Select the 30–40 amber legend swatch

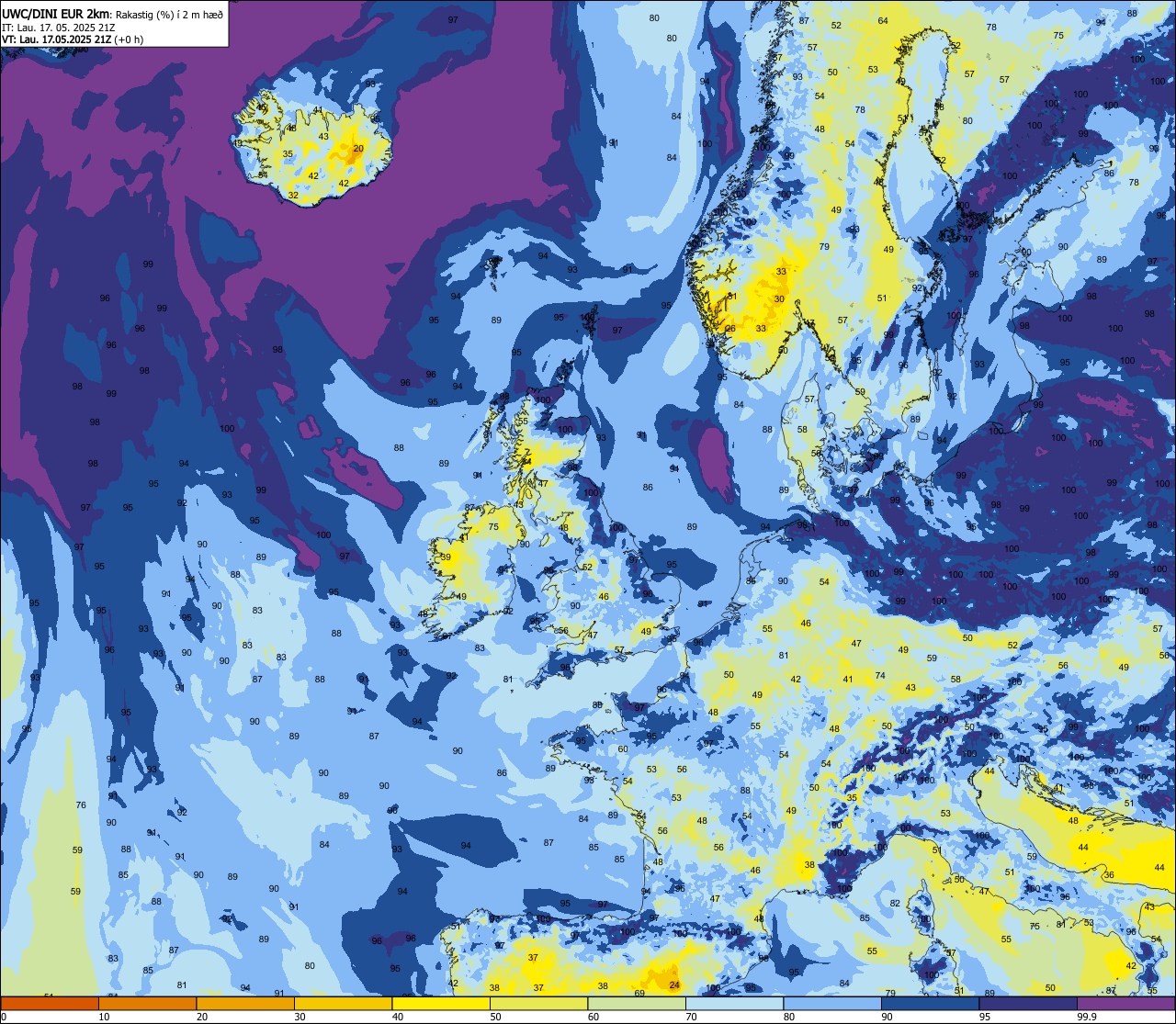click(343, 1004)
